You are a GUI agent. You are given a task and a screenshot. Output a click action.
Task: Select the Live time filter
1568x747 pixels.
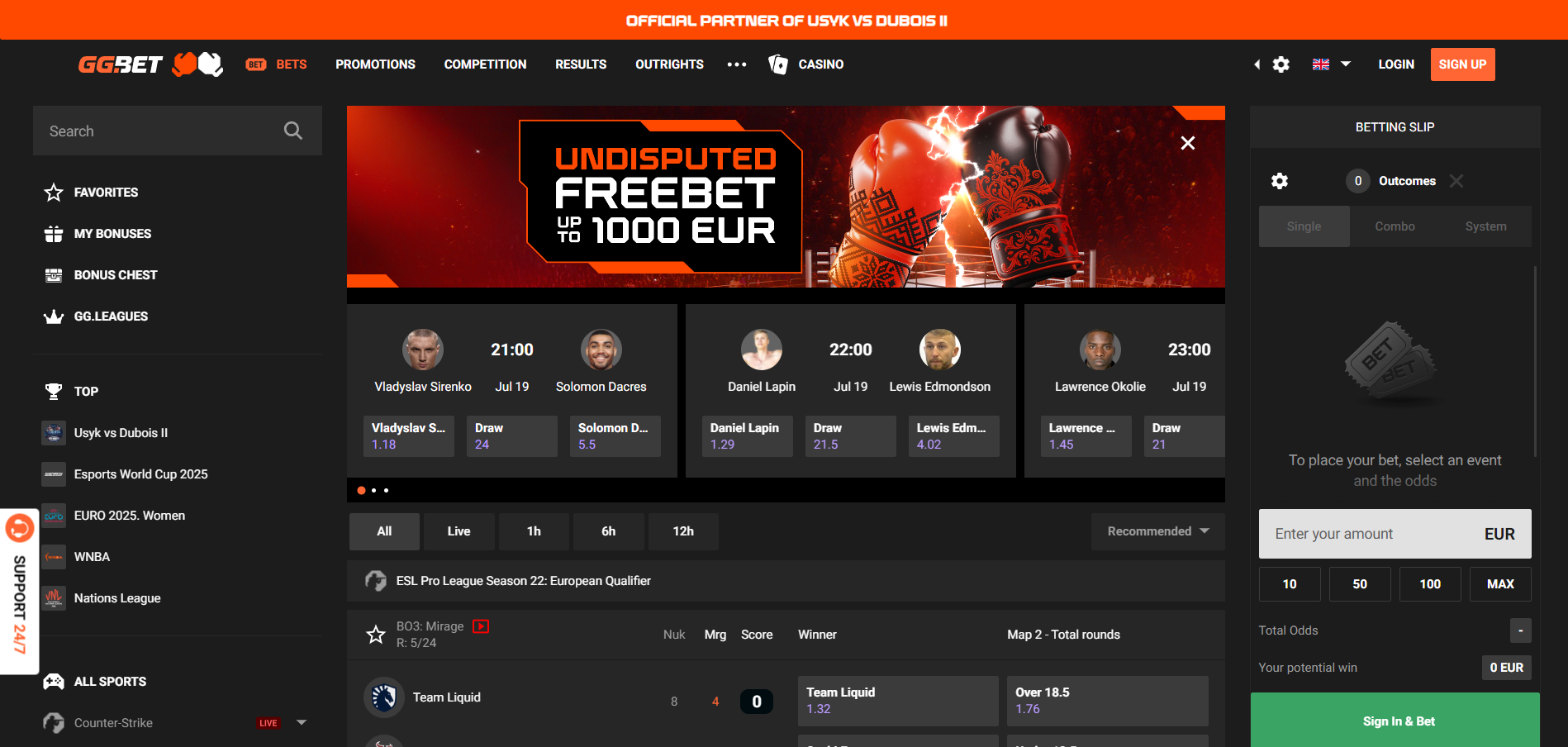459,531
